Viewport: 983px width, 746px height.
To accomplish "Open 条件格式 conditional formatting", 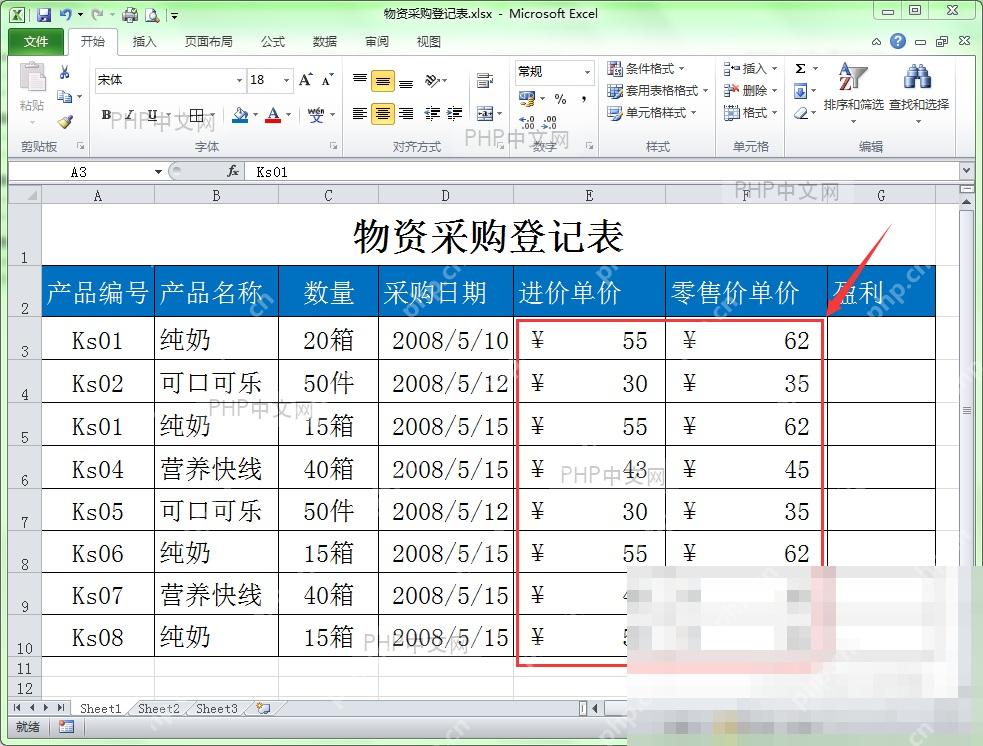I will (646, 68).
